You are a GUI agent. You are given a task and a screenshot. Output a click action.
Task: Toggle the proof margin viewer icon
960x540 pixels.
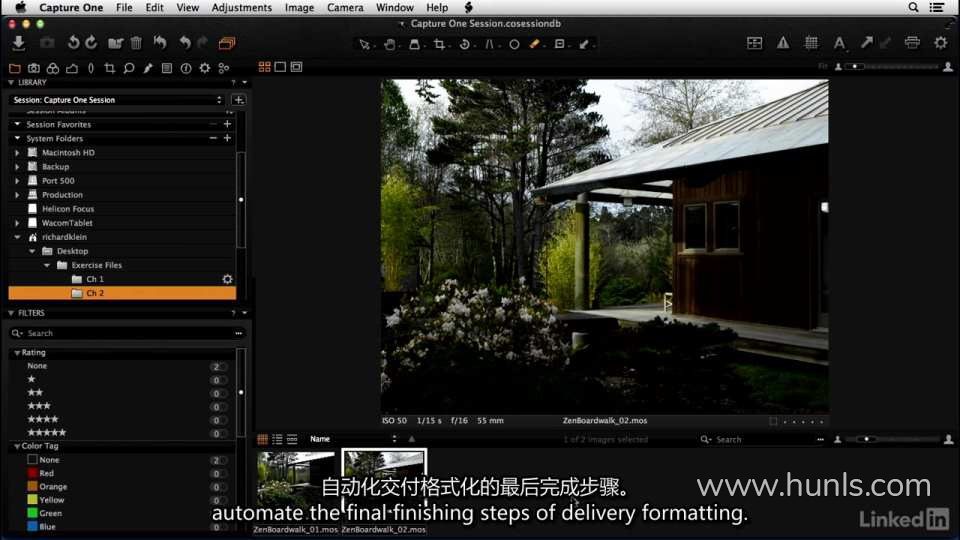[x=296, y=67]
